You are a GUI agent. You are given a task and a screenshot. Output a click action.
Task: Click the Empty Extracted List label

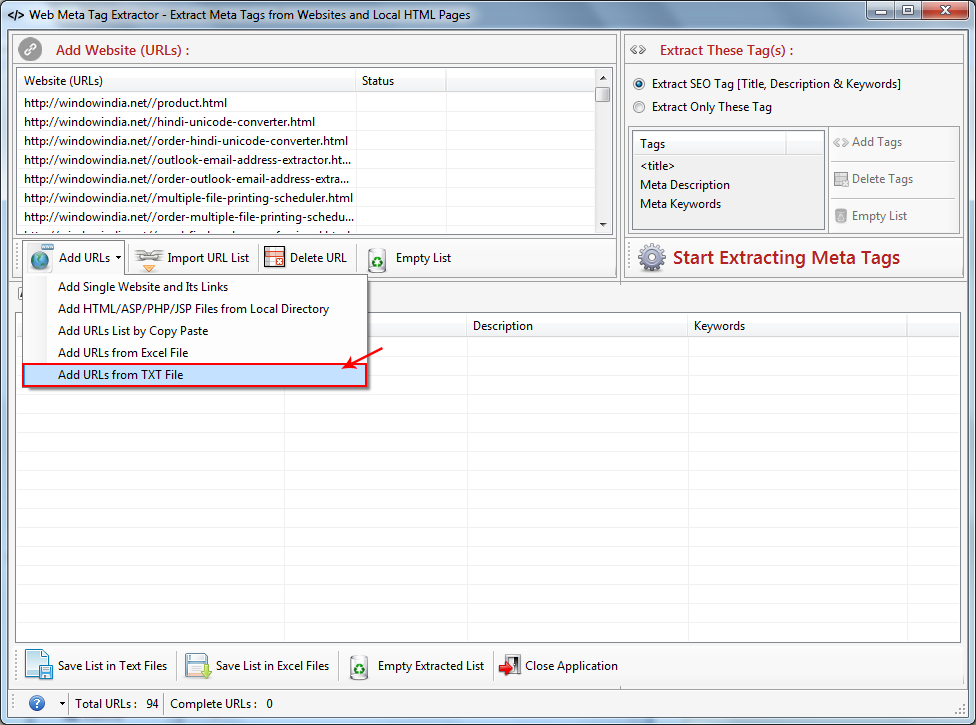point(431,666)
